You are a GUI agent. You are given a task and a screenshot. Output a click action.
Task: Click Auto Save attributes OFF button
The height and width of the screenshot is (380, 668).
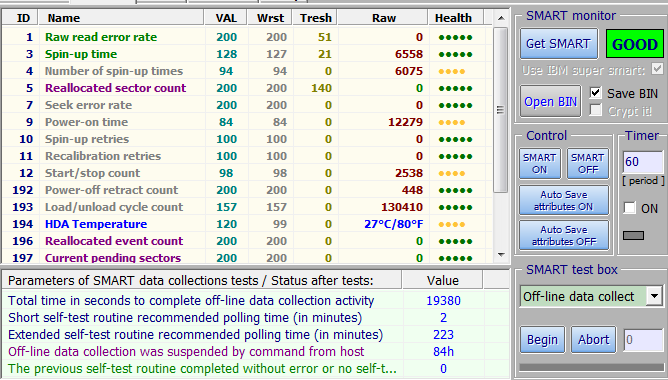point(564,235)
